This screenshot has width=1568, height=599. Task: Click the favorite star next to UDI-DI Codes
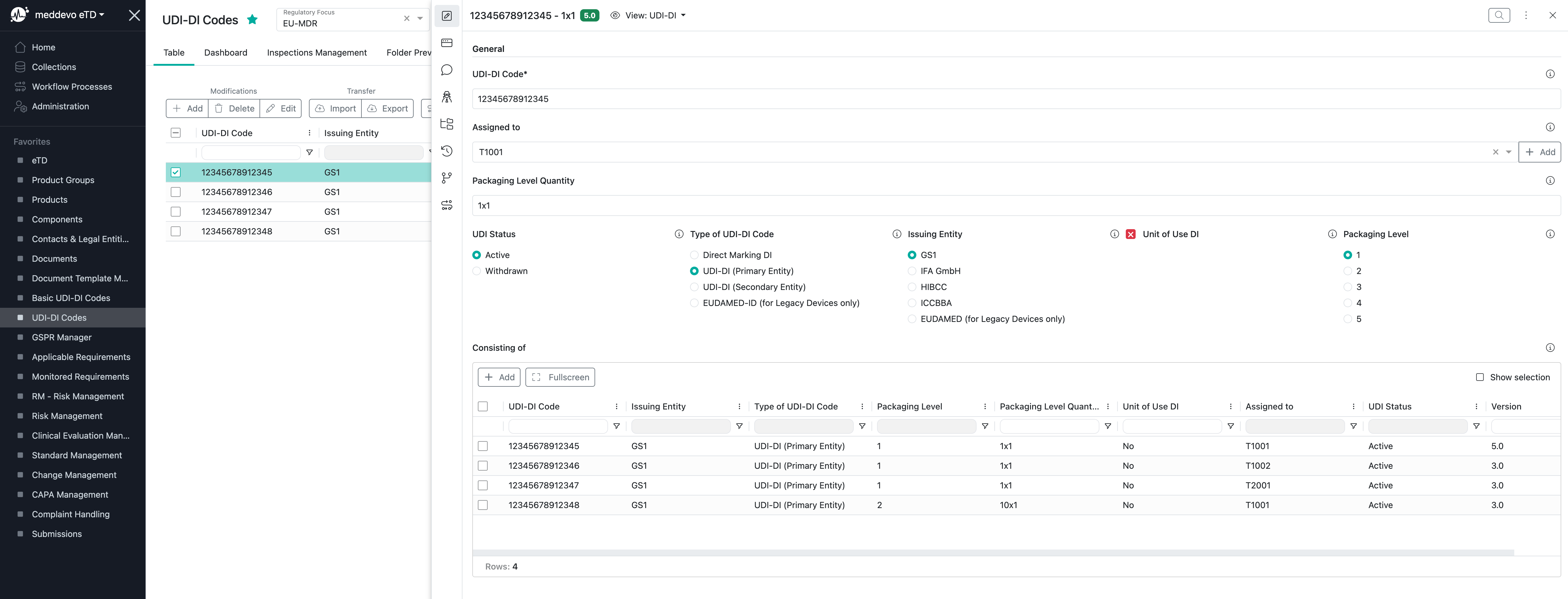[252, 19]
